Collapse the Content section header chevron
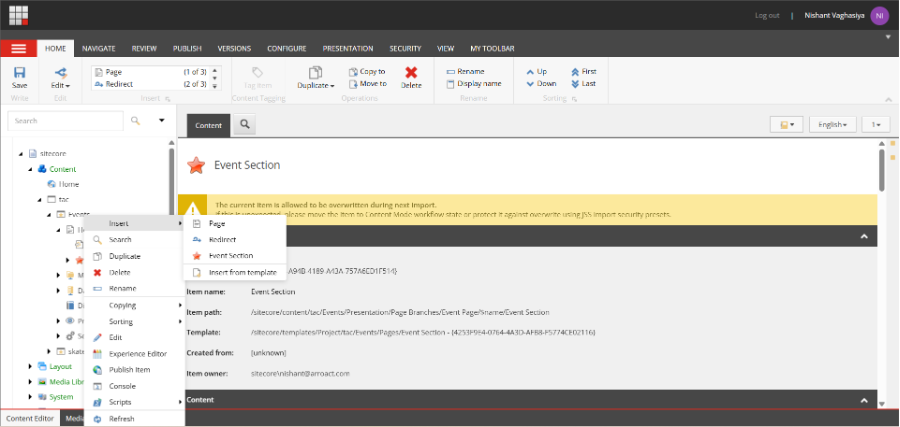 tap(864, 400)
